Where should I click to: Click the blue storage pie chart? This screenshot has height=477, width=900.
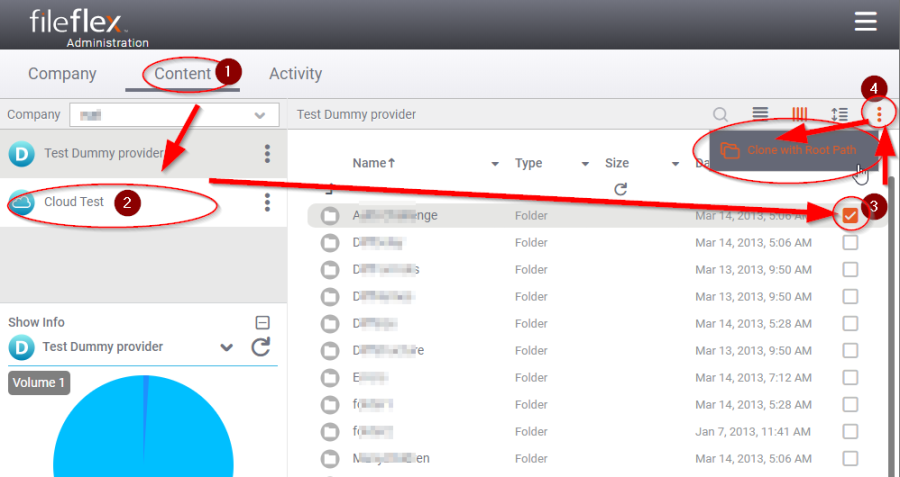click(143, 428)
